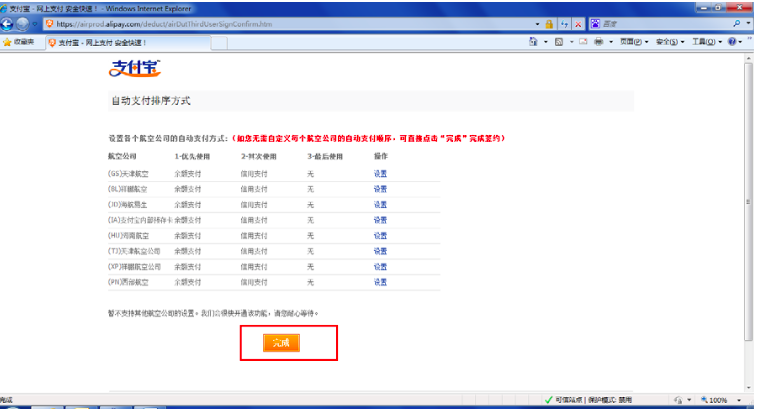This screenshot has width=757, height=409.
Task: Click the Baidu paw search provider icon
Action: [x=595, y=24]
